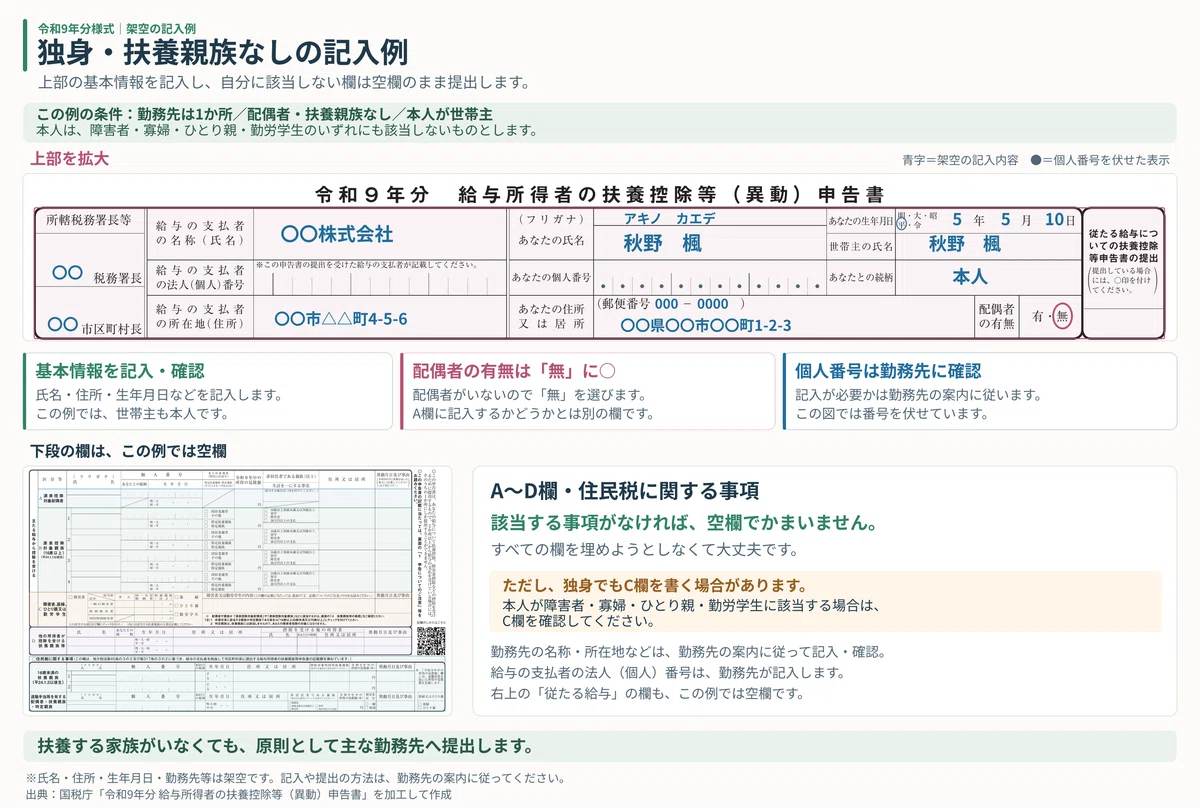Image resolution: width=1200 pixels, height=808 pixels.
Task: Click the line すべての欄を埋めようとしなくて大丈夫です。
Action: tap(644, 550)
